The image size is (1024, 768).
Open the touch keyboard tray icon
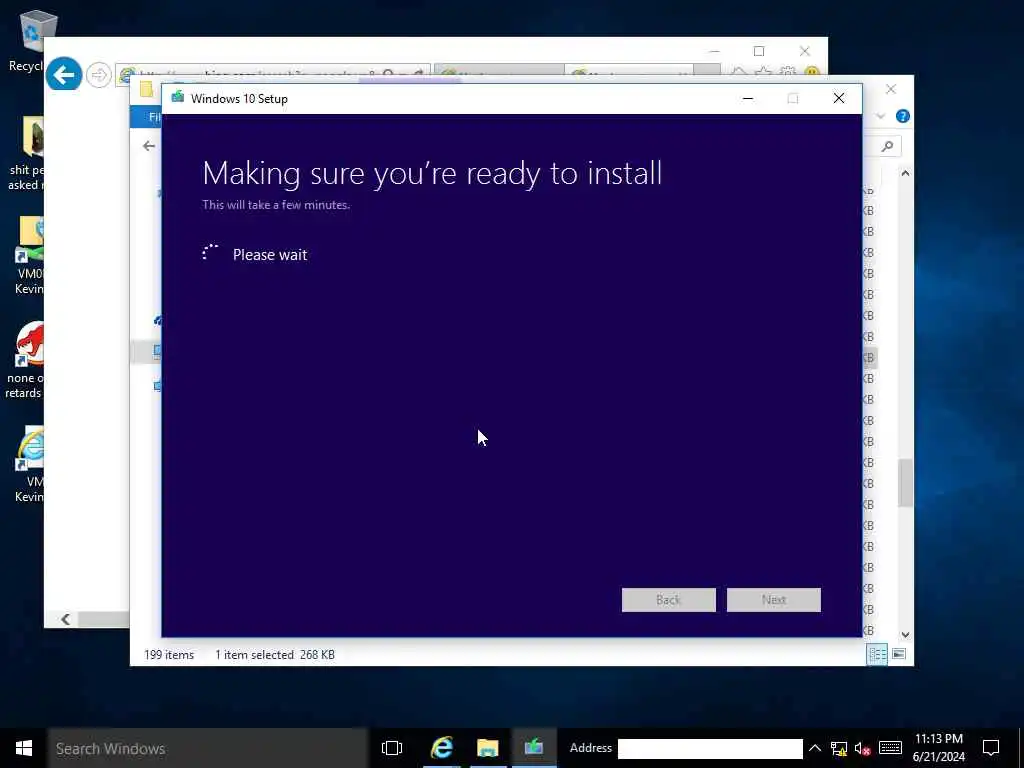(890, 748)
